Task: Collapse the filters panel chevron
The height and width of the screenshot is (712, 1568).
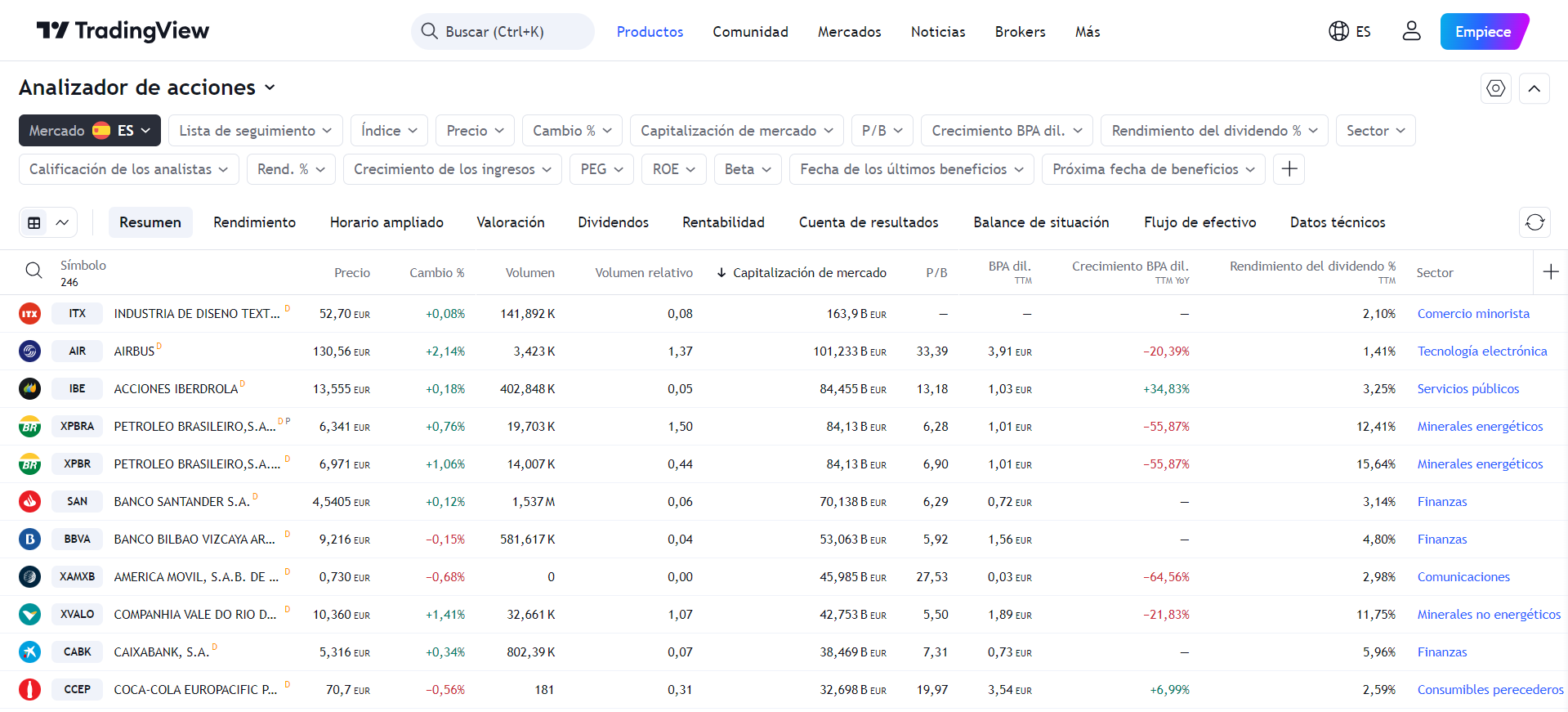Action: (x=1534, y=88)
